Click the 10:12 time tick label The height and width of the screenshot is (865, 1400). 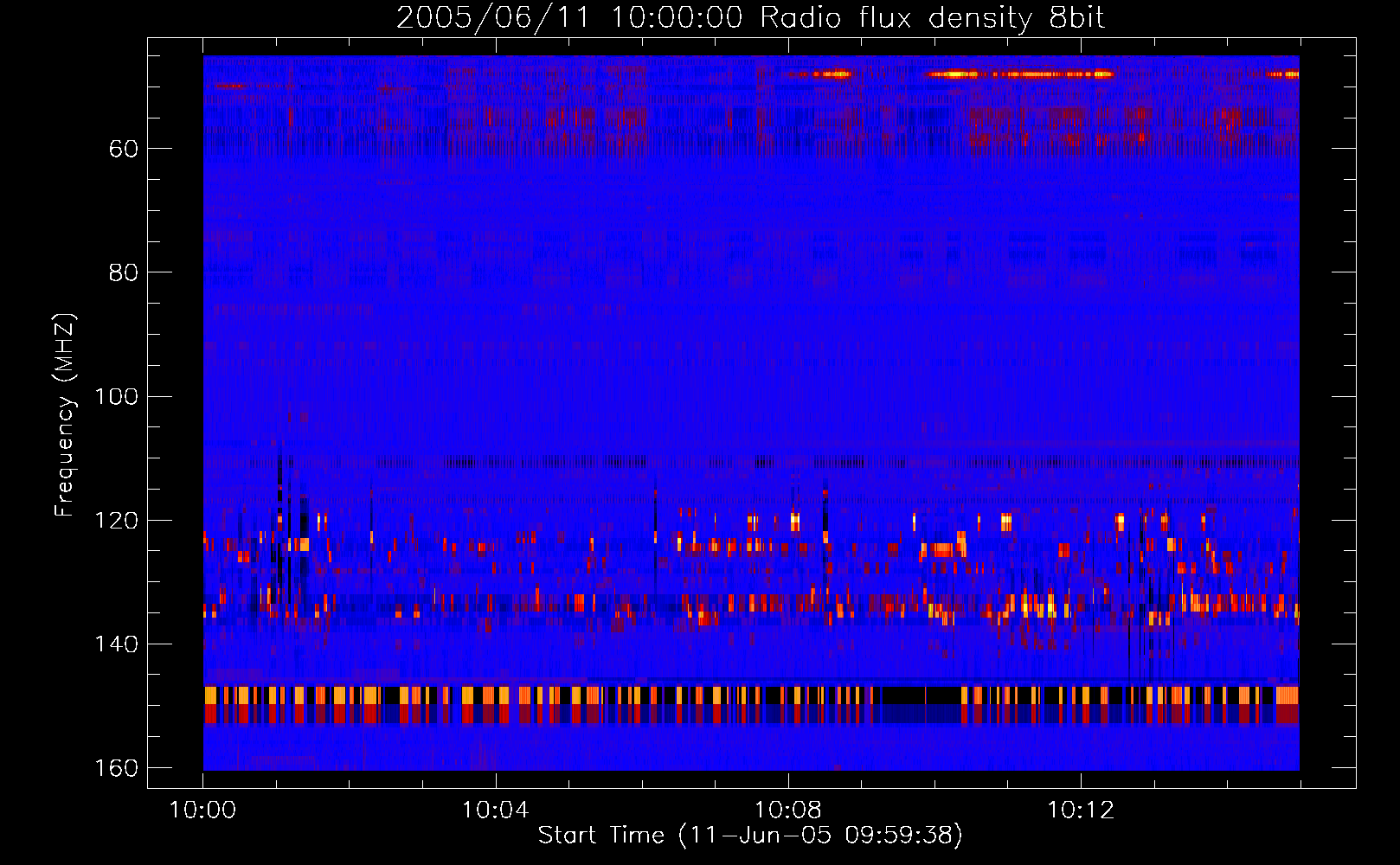(x=1081, y=811)
